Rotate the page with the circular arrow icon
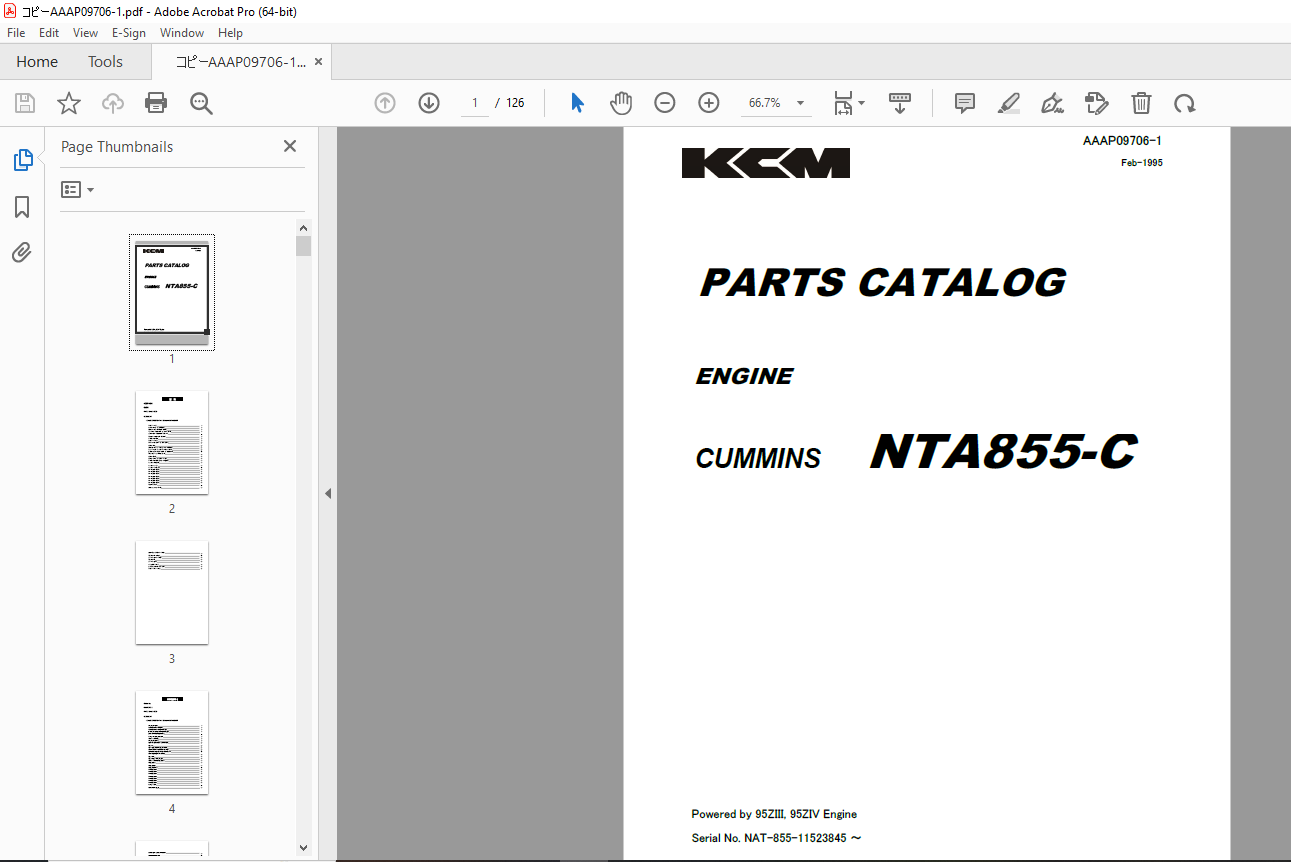Viewport: 1291px width, 862px height. pos(1185,103)
